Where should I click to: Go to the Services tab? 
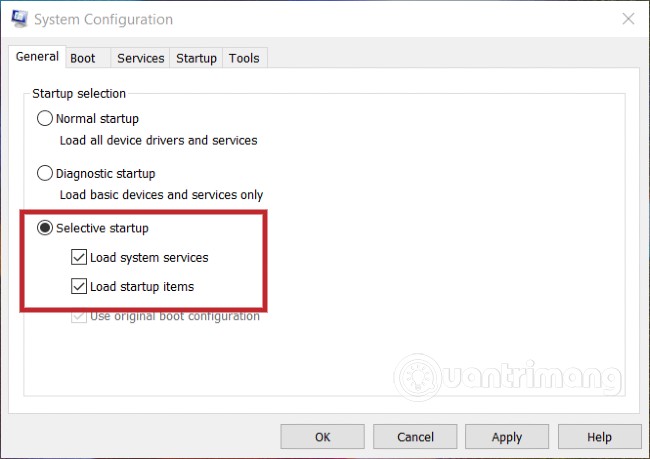click(x=140, y=58)
